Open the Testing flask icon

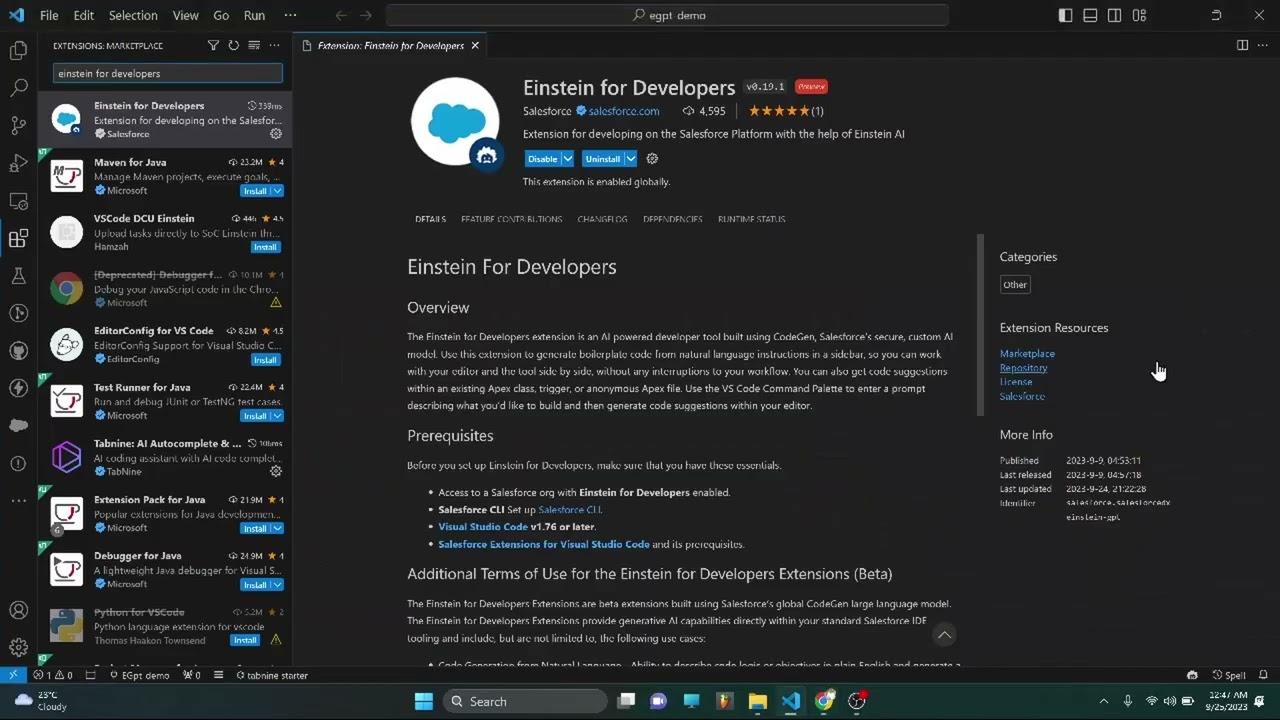coord(18,276)
